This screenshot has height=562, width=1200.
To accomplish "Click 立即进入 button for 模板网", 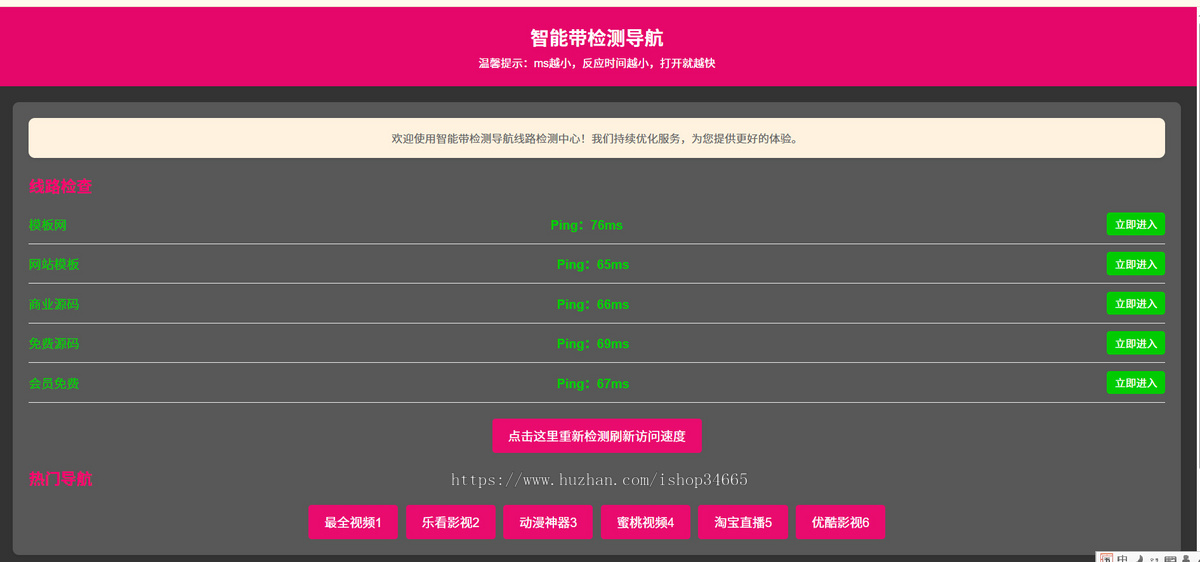I will point(1135,224).
